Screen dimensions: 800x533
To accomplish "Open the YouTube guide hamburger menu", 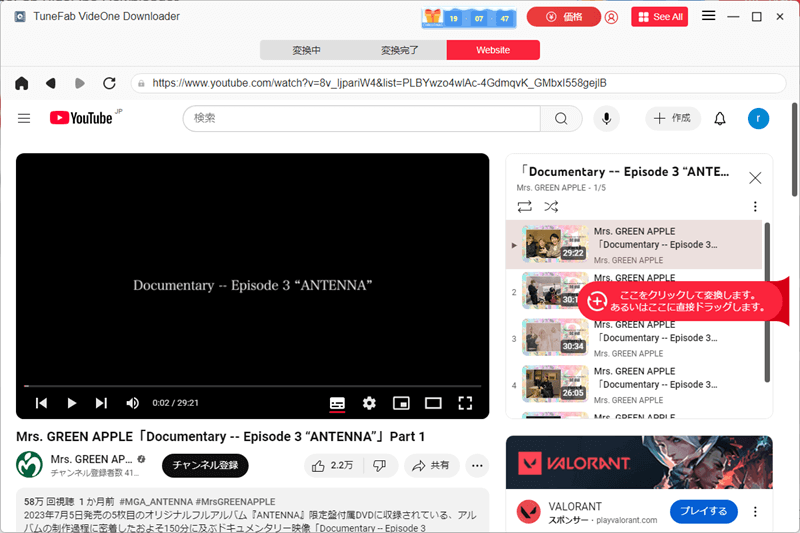I will (x=24, y=118).
